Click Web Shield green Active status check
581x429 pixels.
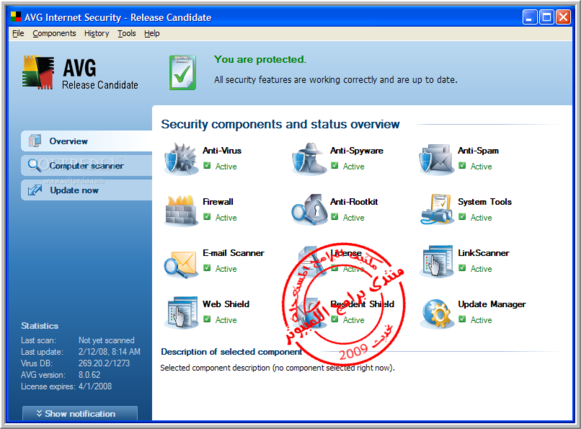[x=207, y=319]
